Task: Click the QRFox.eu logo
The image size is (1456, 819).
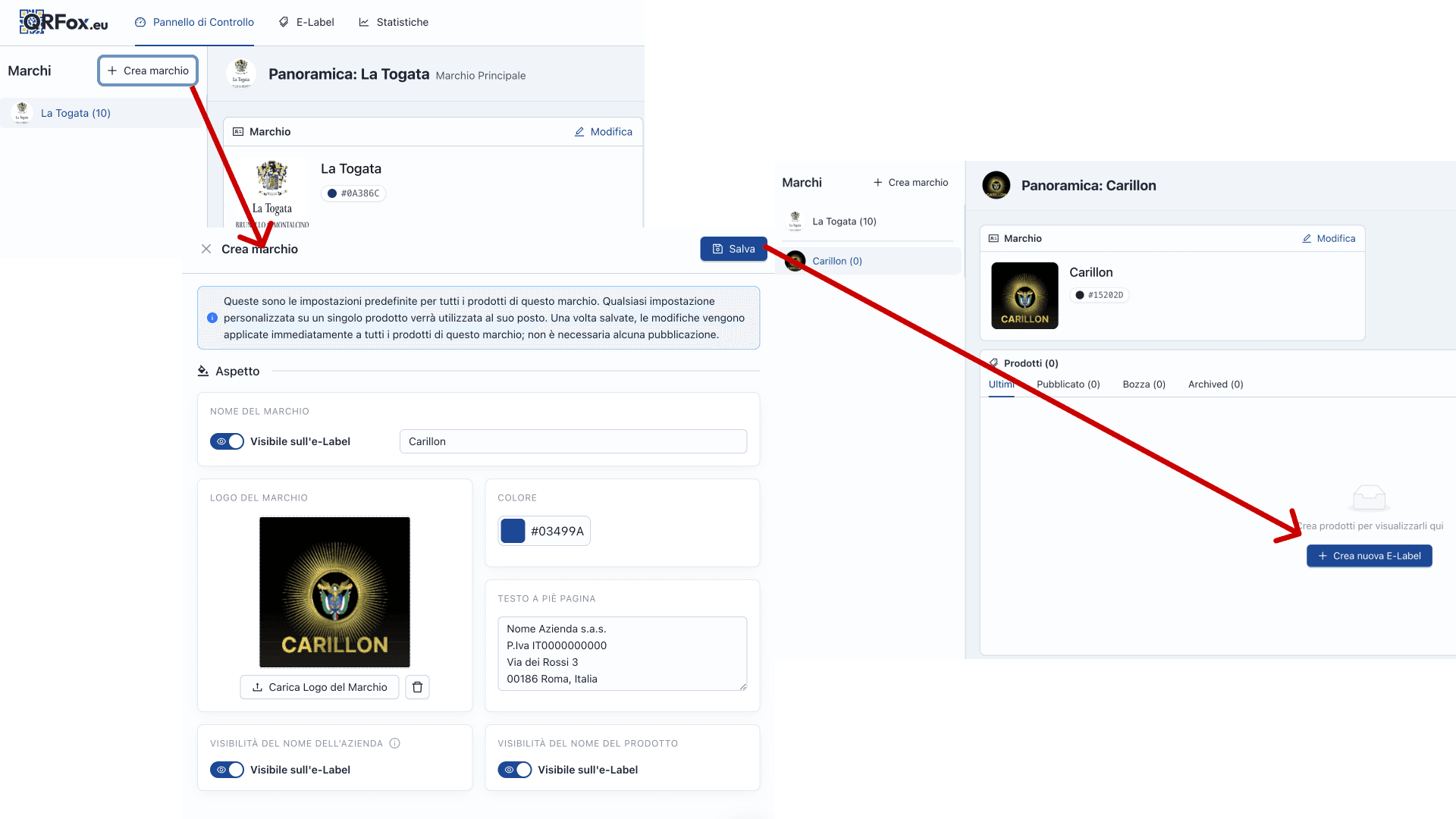Action: point(64,22)
